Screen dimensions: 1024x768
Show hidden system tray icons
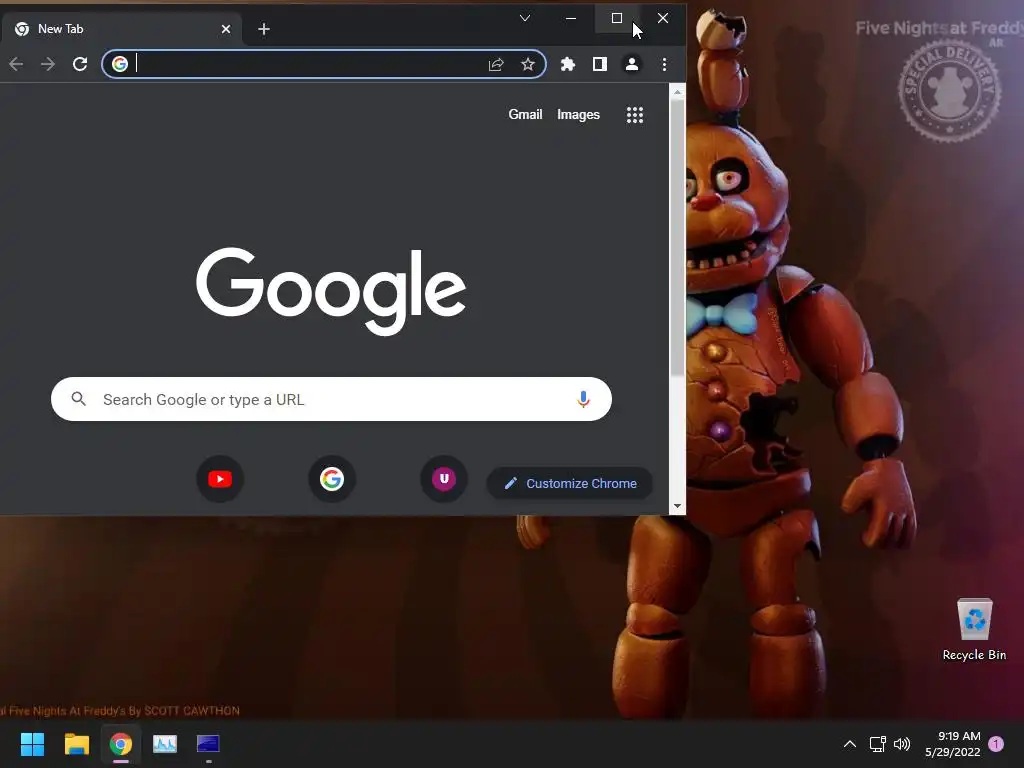pyautogui.click(x=850, y=744)
